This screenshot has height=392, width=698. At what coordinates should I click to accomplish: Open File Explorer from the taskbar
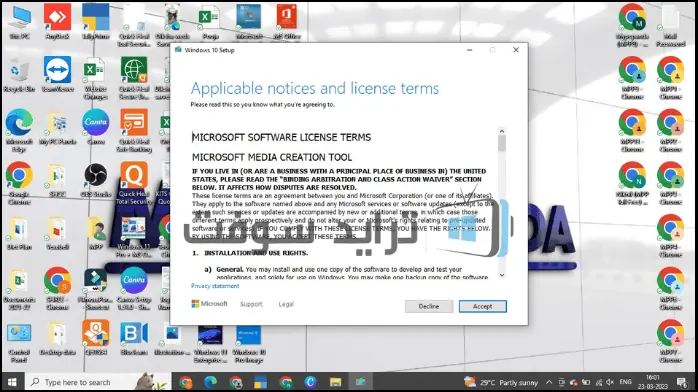tap(335, 382)
